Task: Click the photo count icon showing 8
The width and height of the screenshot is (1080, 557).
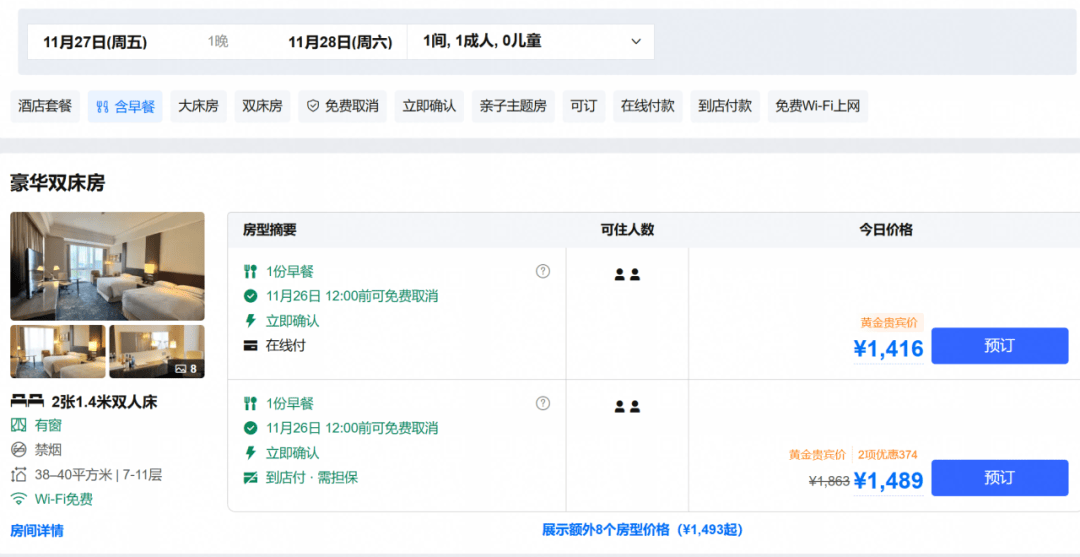Action: point(181,369)
